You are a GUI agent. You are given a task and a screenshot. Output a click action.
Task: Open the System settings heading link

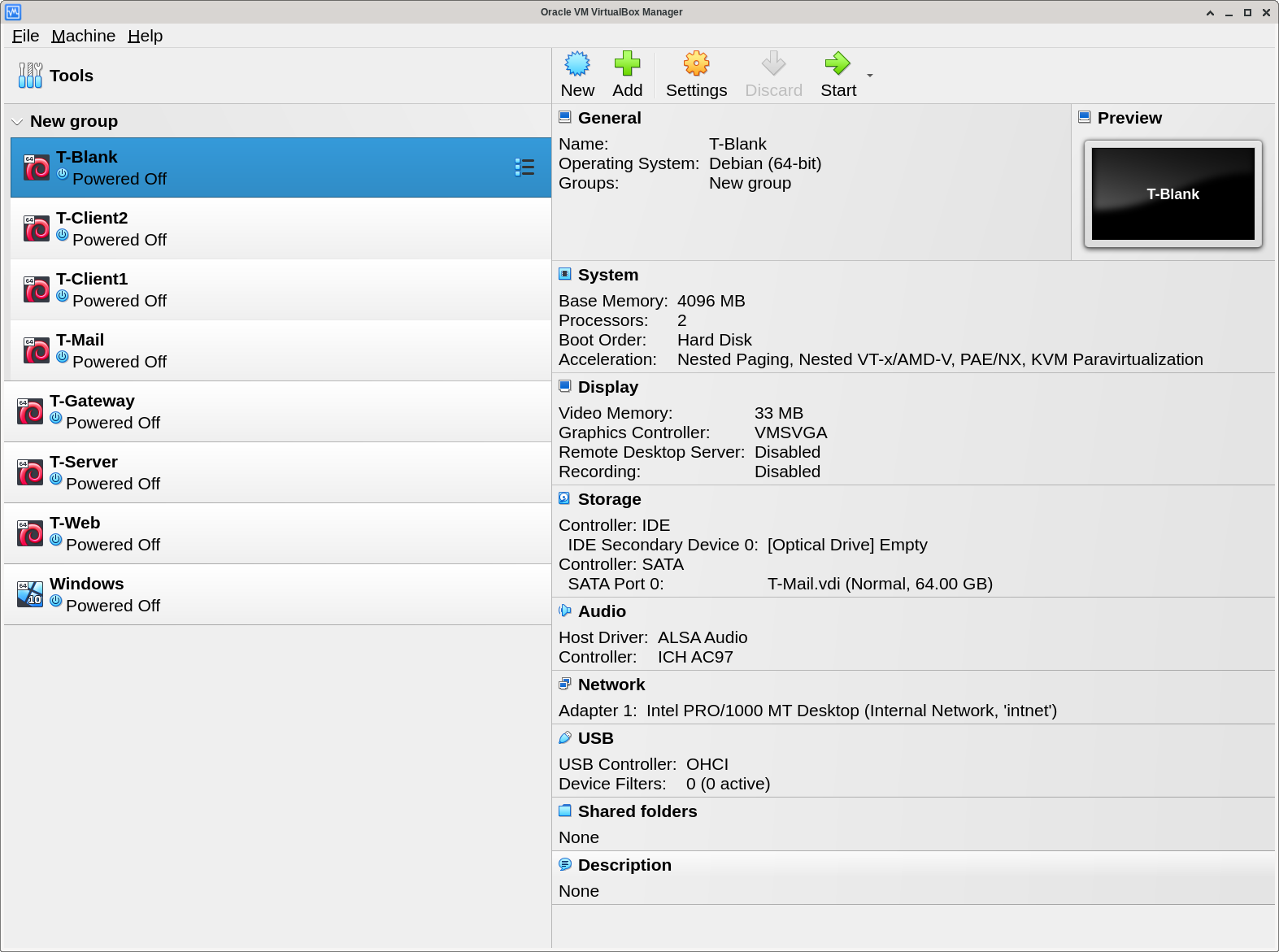tap(608, 275)
